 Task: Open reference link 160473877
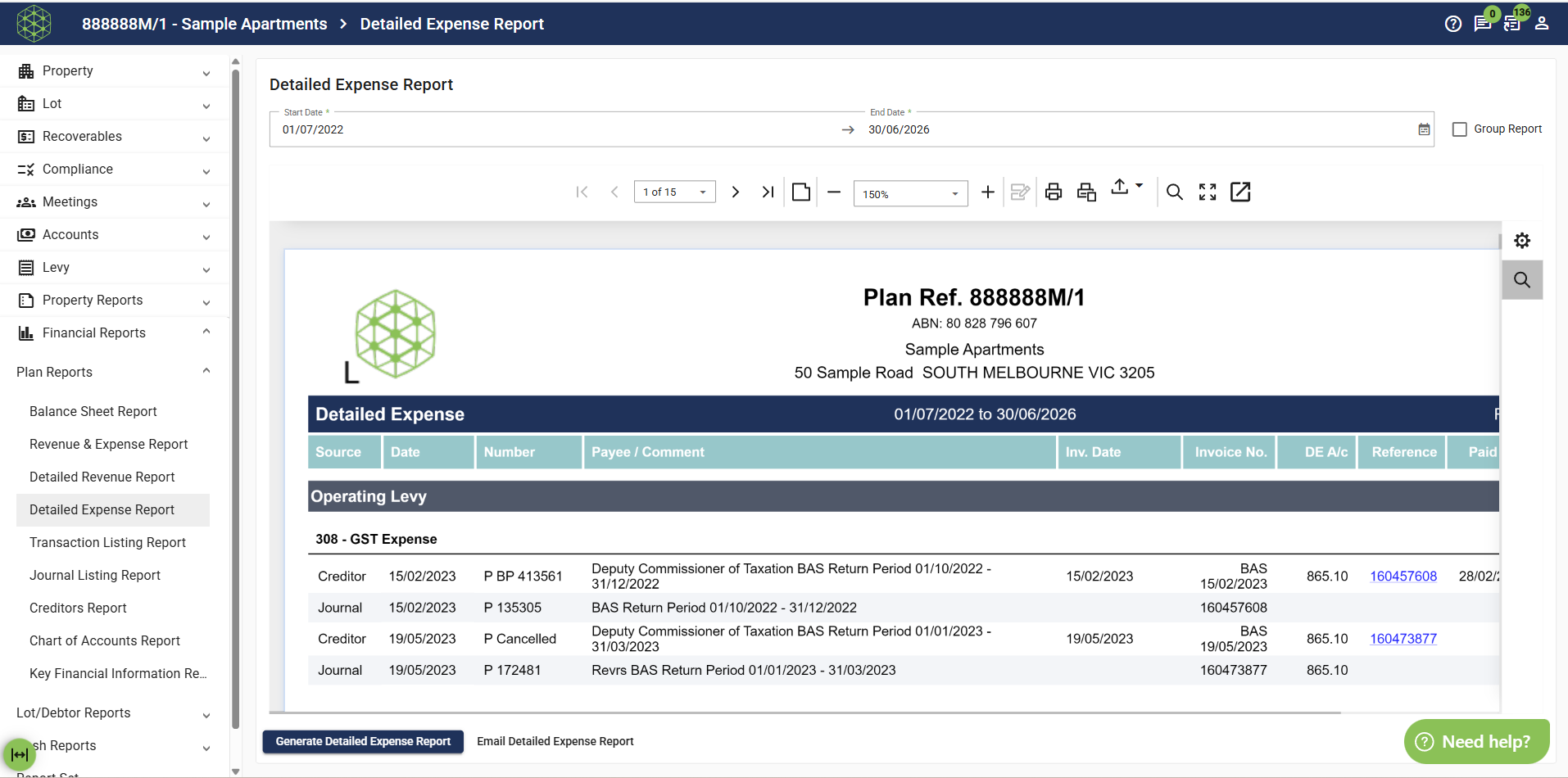[1403, 639]
